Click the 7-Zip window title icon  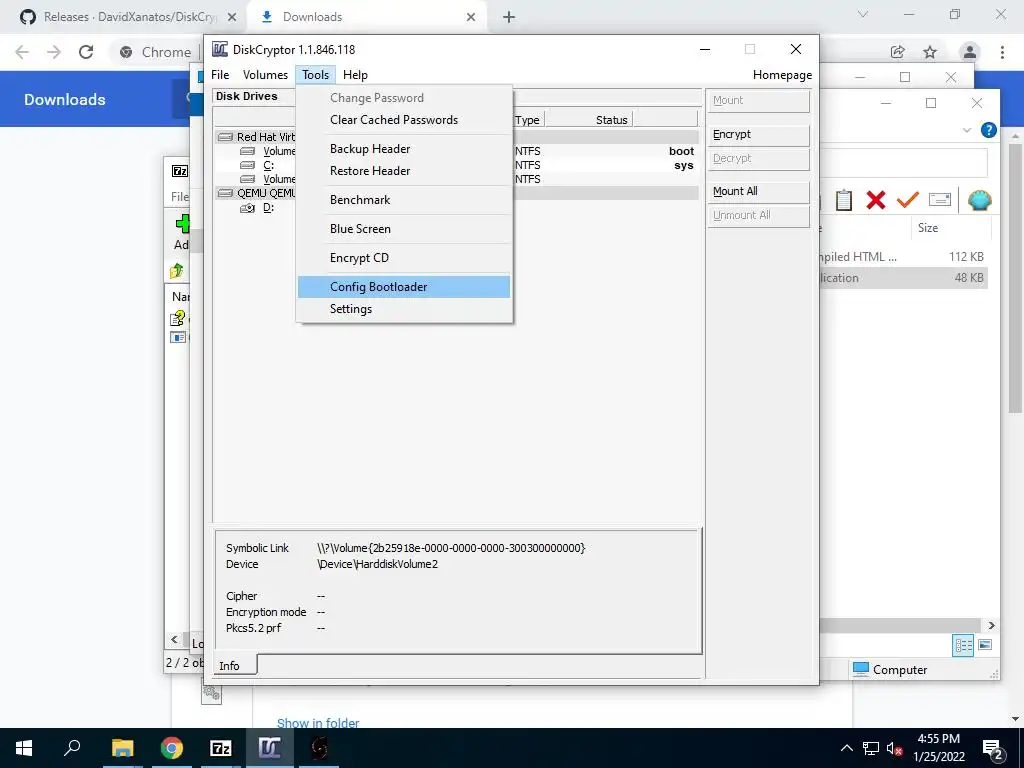pos(180,171)
